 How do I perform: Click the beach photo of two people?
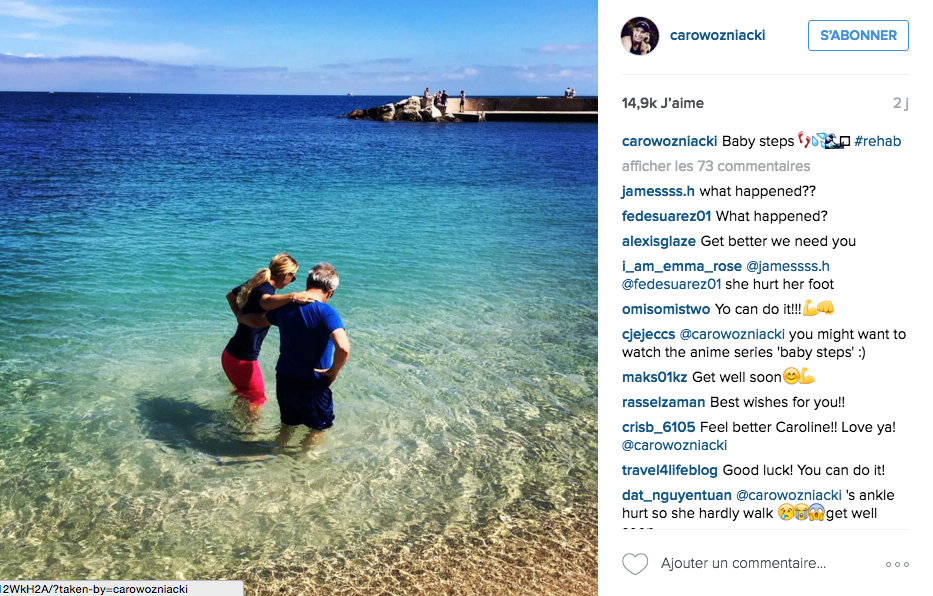tap(299, 297)
